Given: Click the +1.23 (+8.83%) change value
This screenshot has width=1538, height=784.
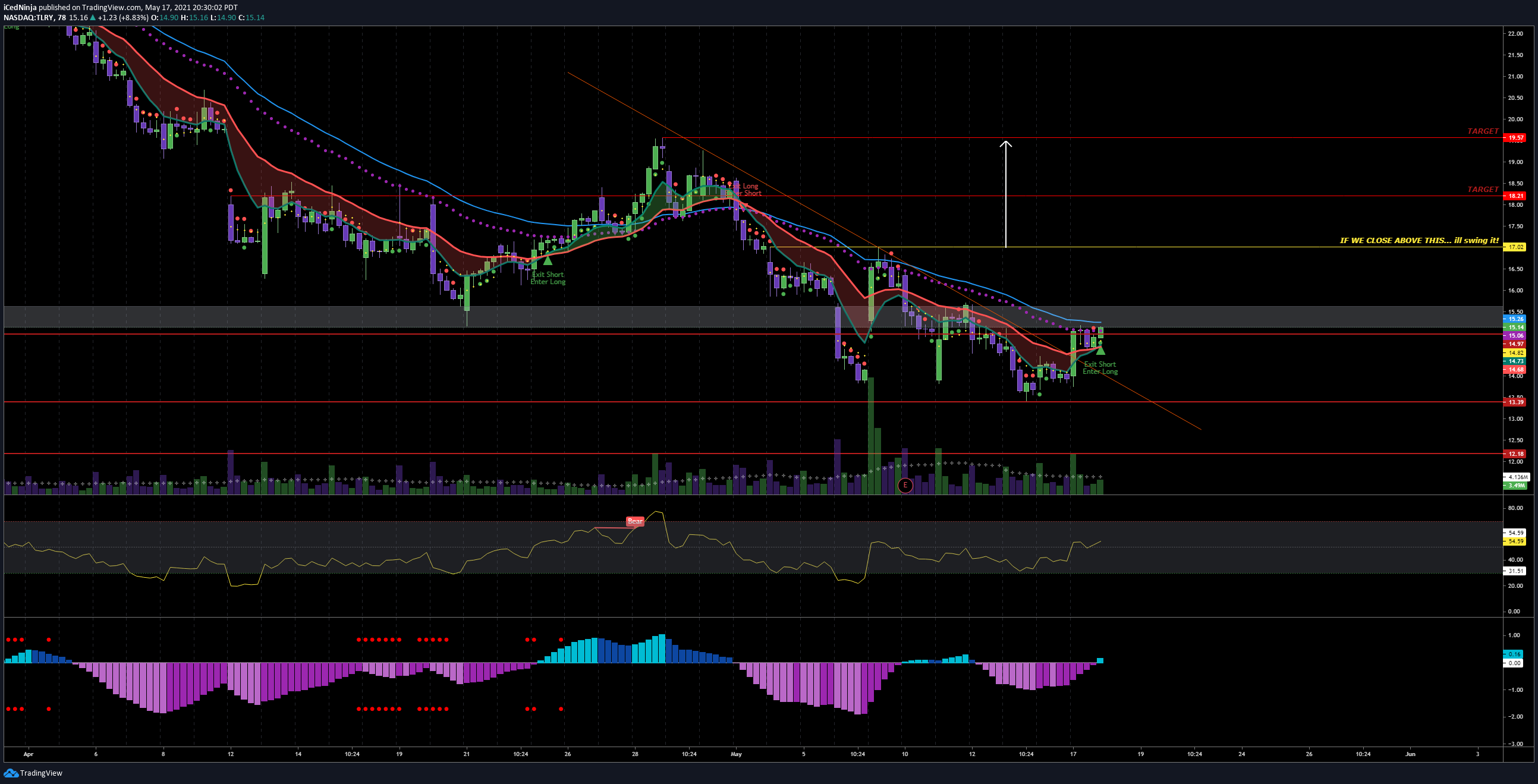Looking at the screenshot, I should 122,18.
